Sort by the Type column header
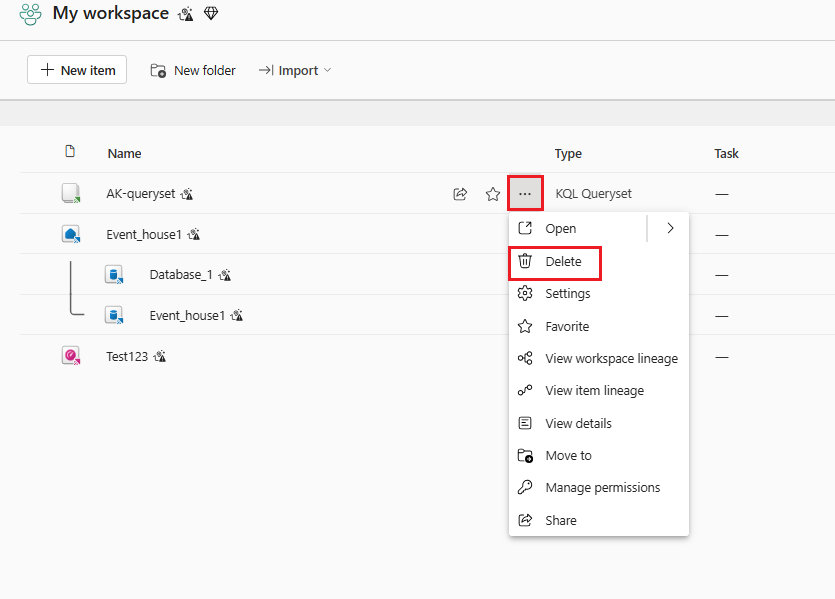This screenshot has width=835, height=599. point(568,153)
